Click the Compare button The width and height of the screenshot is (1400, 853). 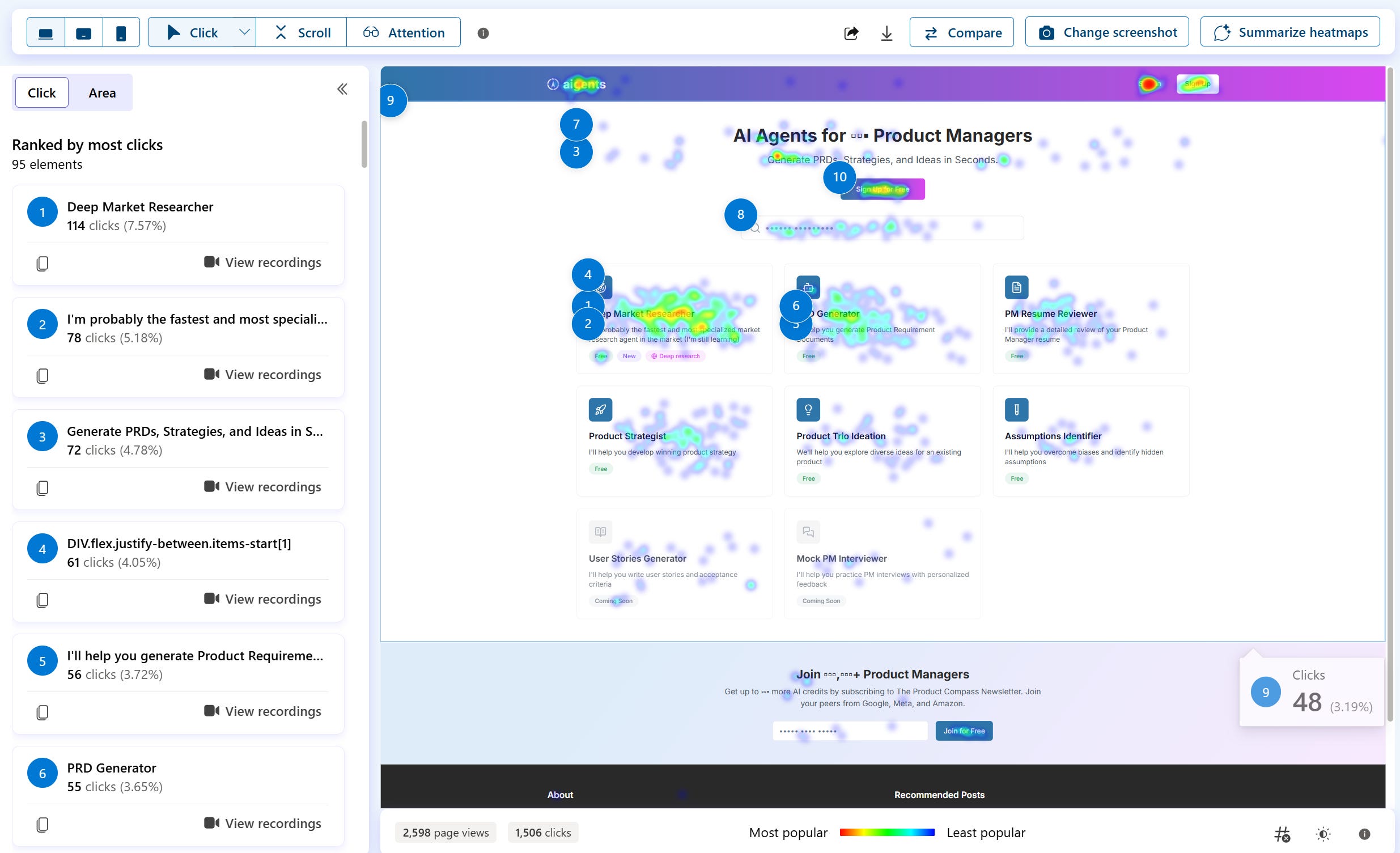(x=961, y=32)
